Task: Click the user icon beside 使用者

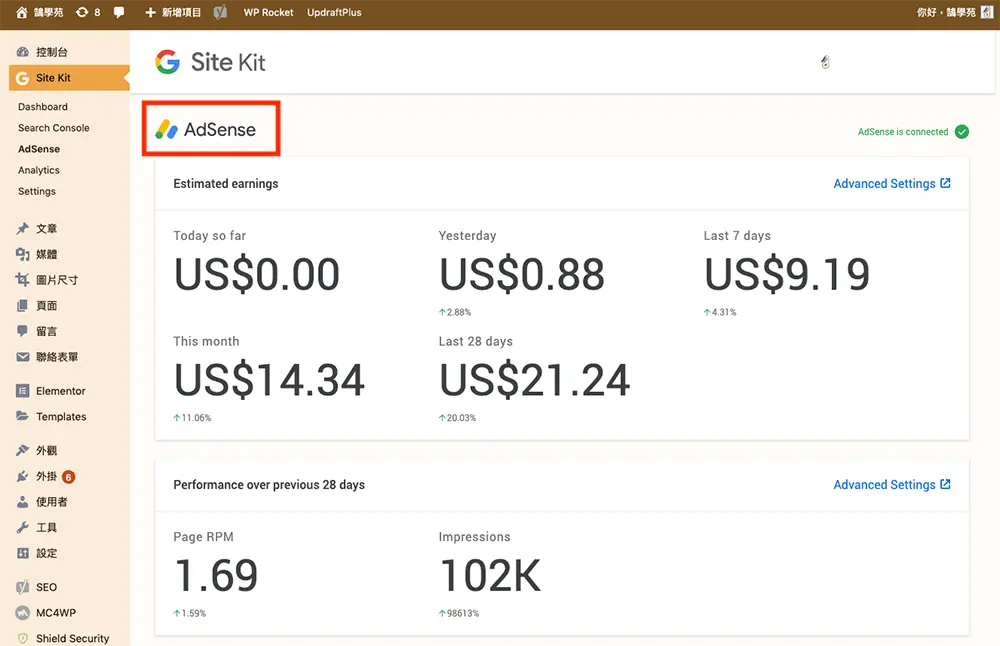Action: click(x=22, y=502)
